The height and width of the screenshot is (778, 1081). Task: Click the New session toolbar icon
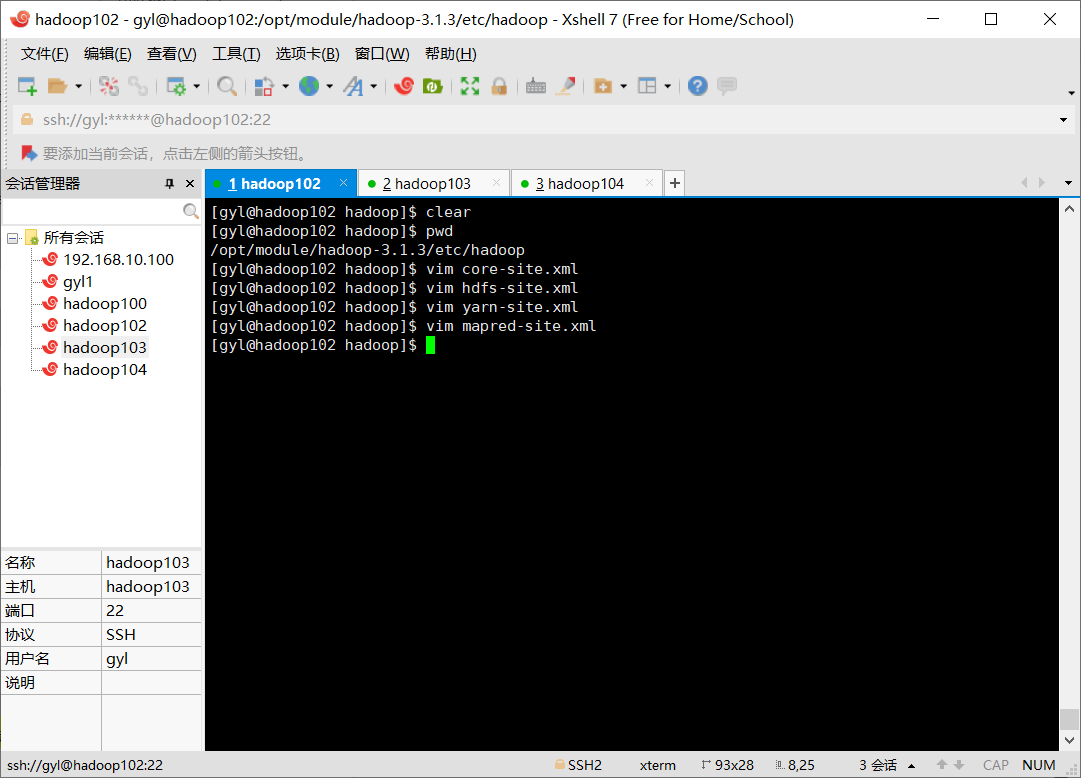(27, 86)
